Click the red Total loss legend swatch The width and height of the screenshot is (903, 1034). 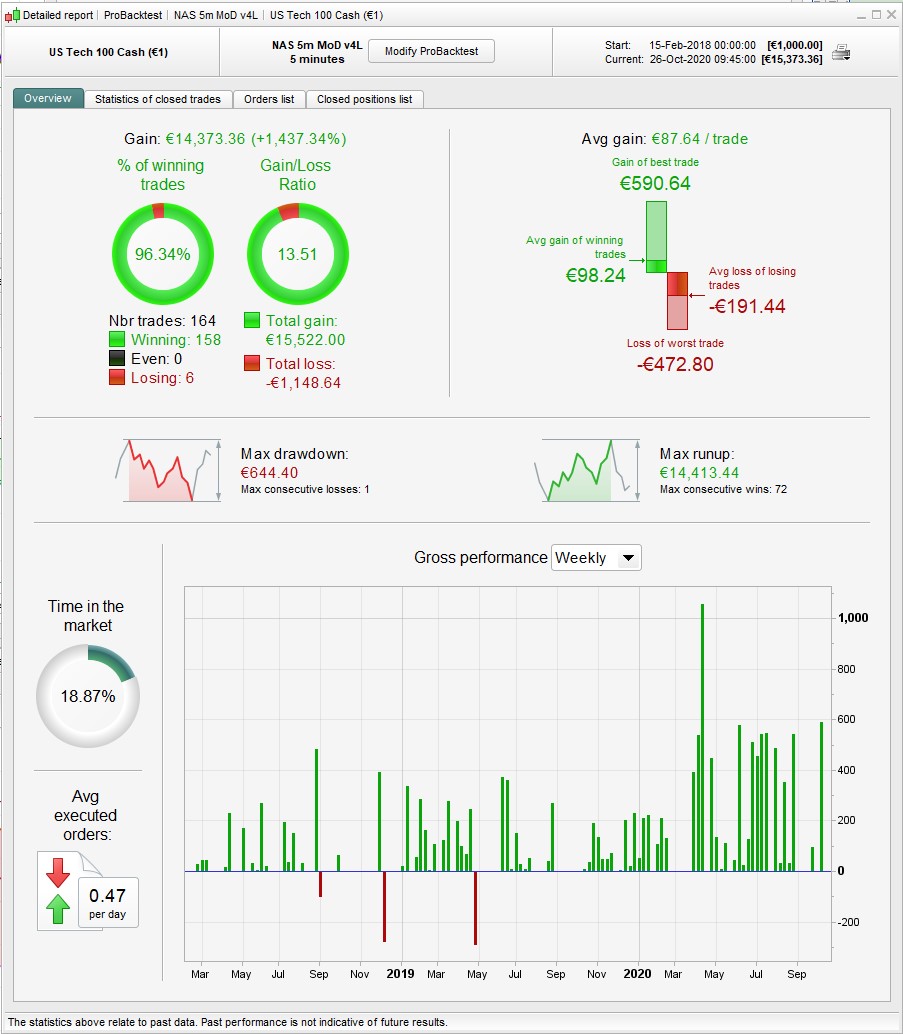[x=252, y=363]
